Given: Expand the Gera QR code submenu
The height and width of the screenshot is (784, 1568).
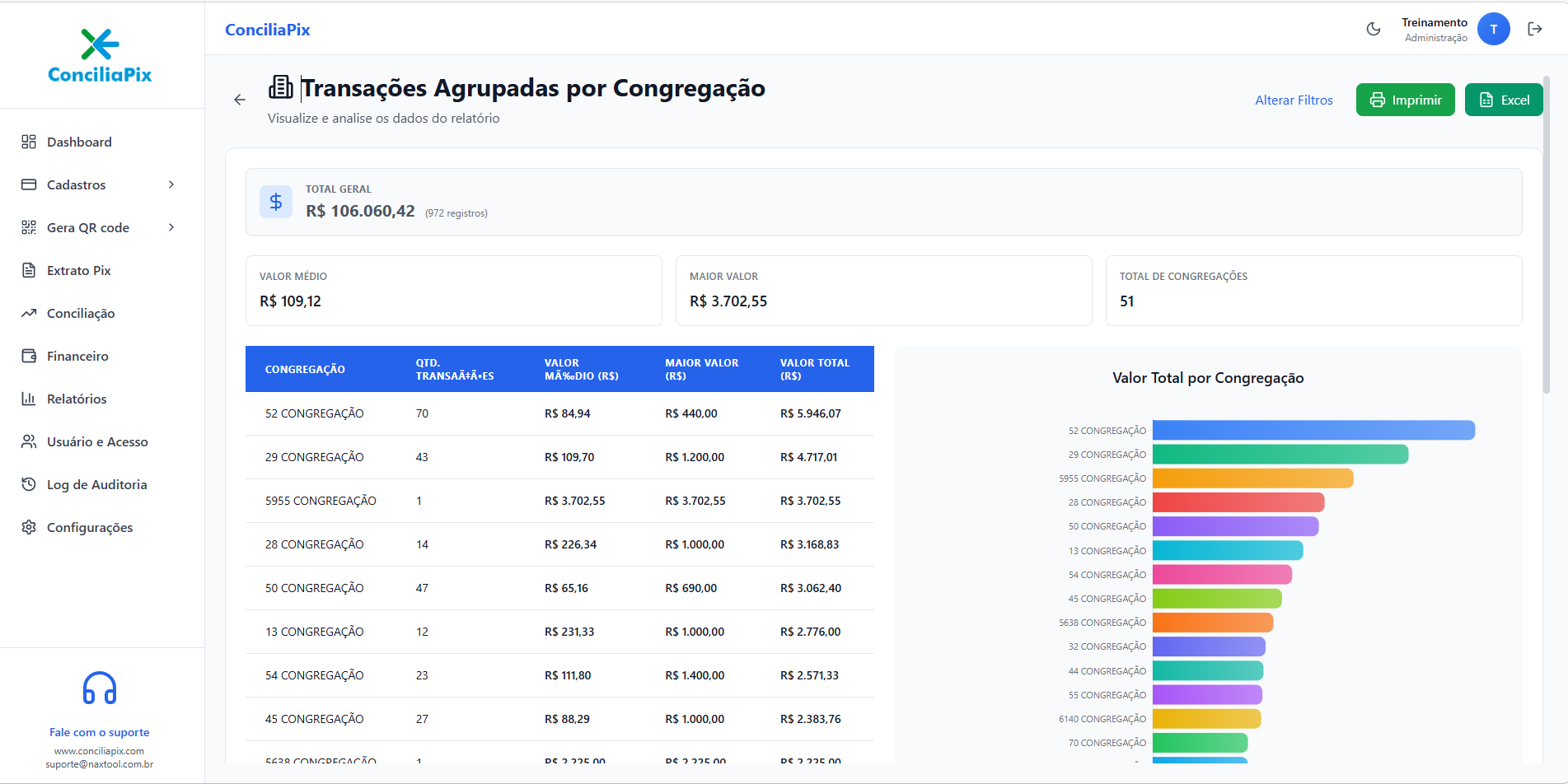Looking at the screenshot, I should 171,227.
